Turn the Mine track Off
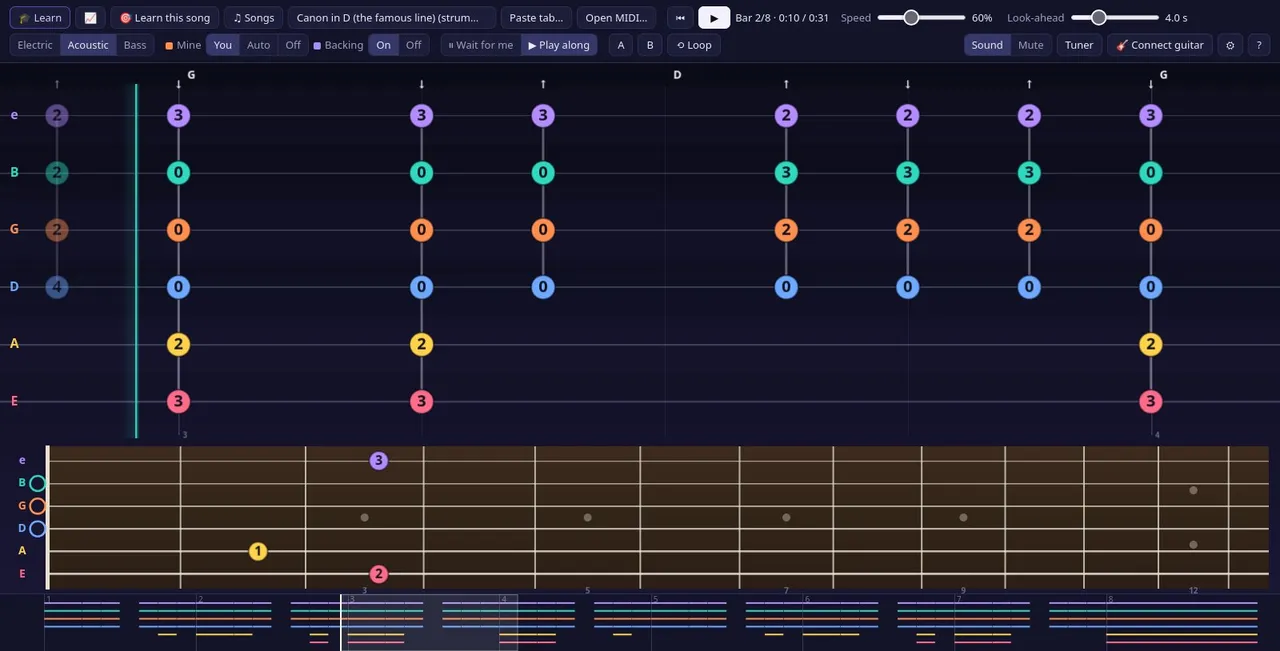Viewport: 1280px width, 651px height. [293, 45]
